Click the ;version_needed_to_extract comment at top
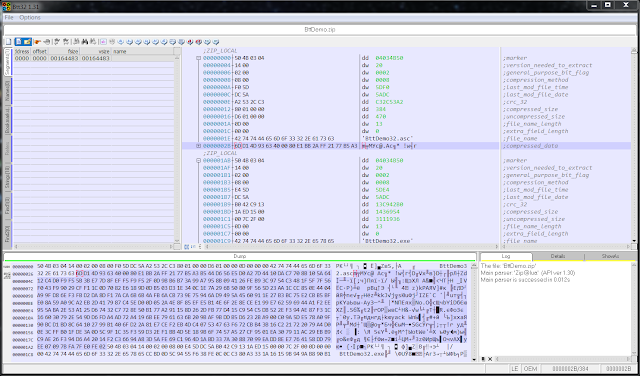This screenshot has width=640, height=376. [547, 65]
